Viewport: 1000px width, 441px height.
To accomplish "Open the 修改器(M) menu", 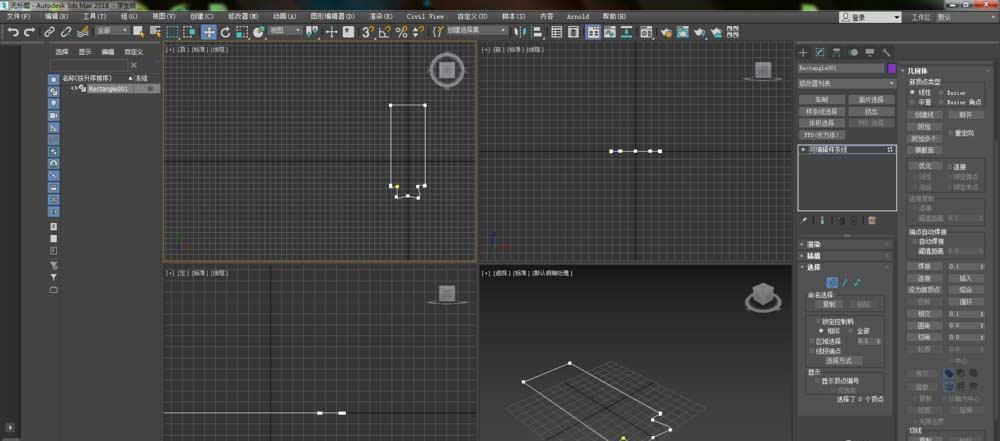I will tap(243, 16).
